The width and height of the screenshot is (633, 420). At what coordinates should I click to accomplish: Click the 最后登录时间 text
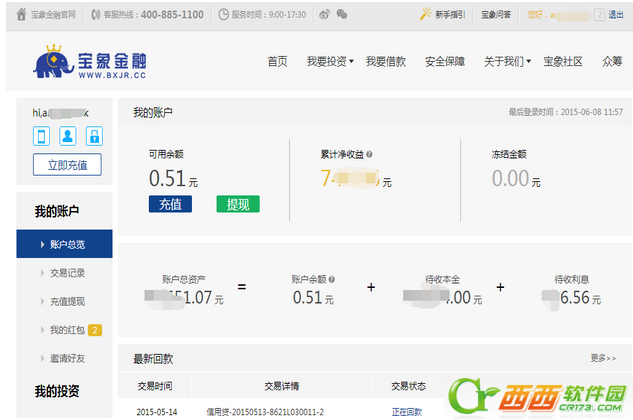click(x=566, y=112)
